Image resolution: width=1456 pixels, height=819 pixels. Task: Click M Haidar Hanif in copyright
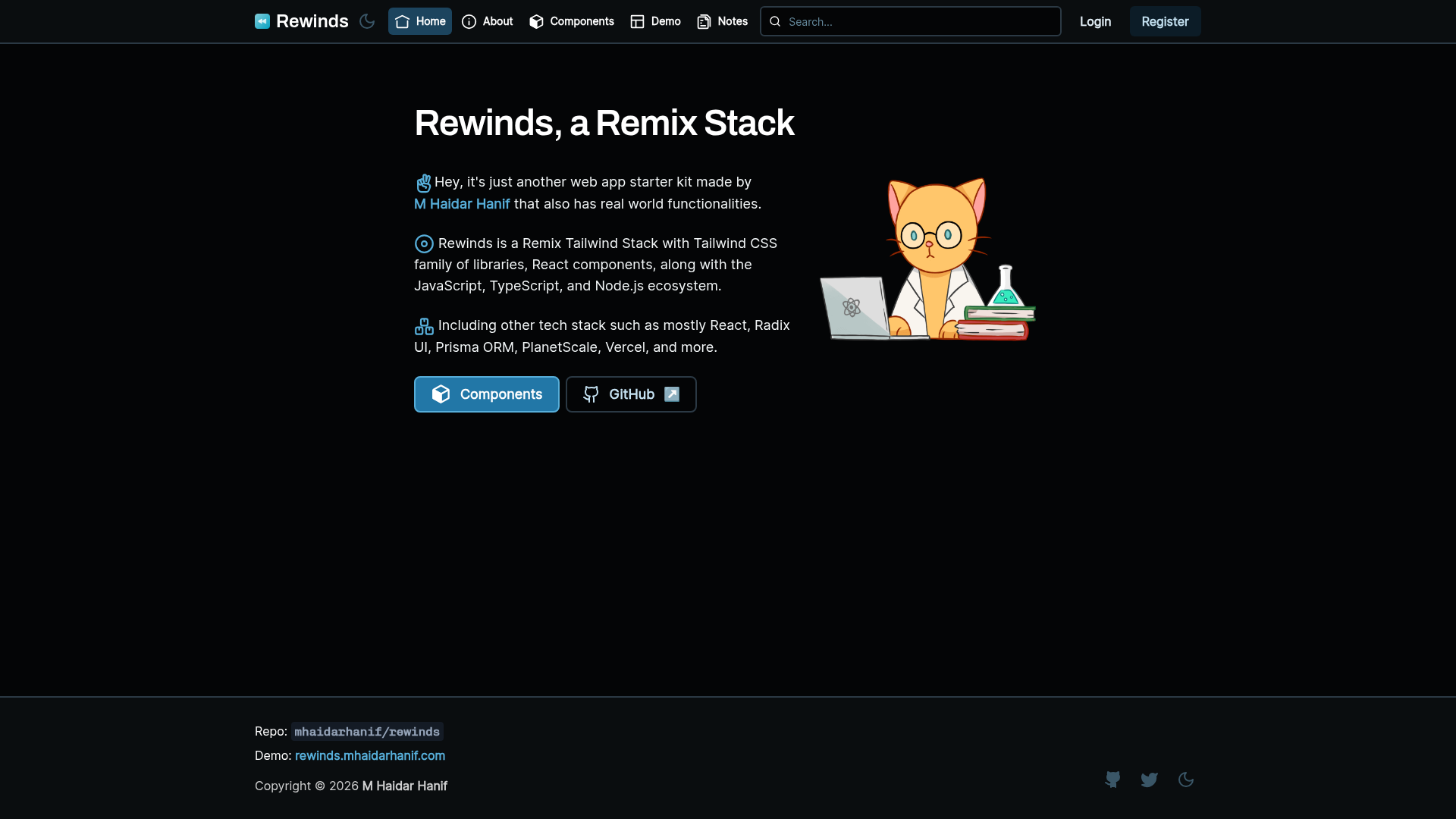[405, 786]
